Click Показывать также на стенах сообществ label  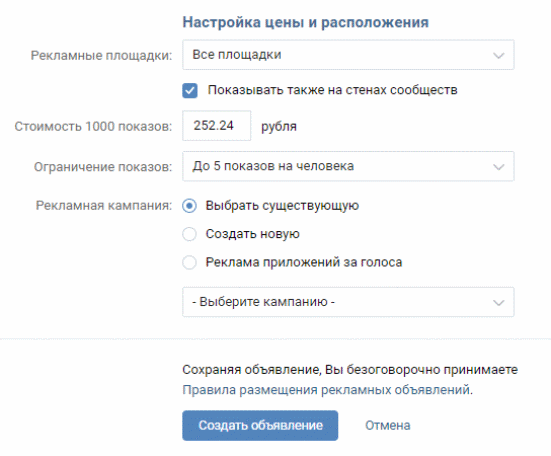coord(332,90)
